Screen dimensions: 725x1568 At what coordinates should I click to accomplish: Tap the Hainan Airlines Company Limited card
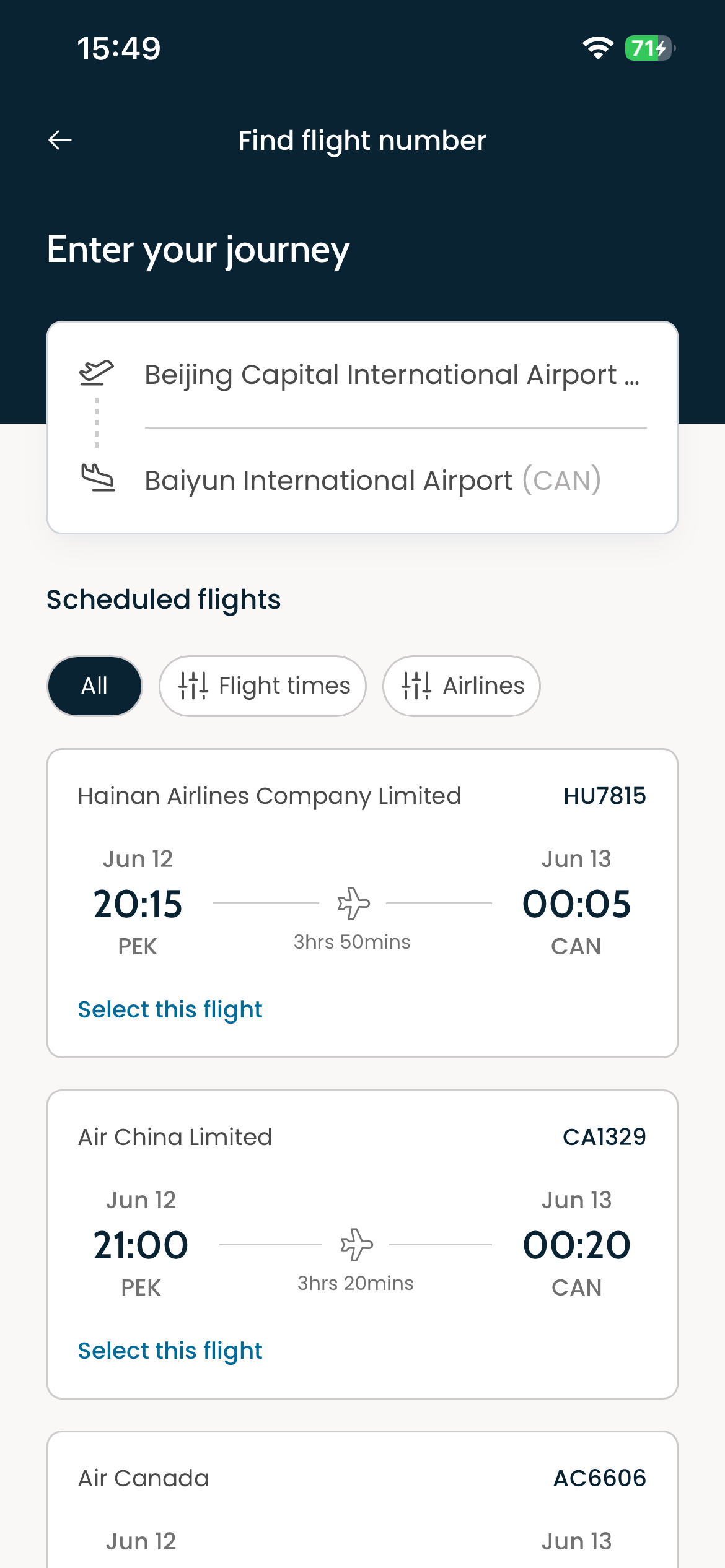(362, 903)
